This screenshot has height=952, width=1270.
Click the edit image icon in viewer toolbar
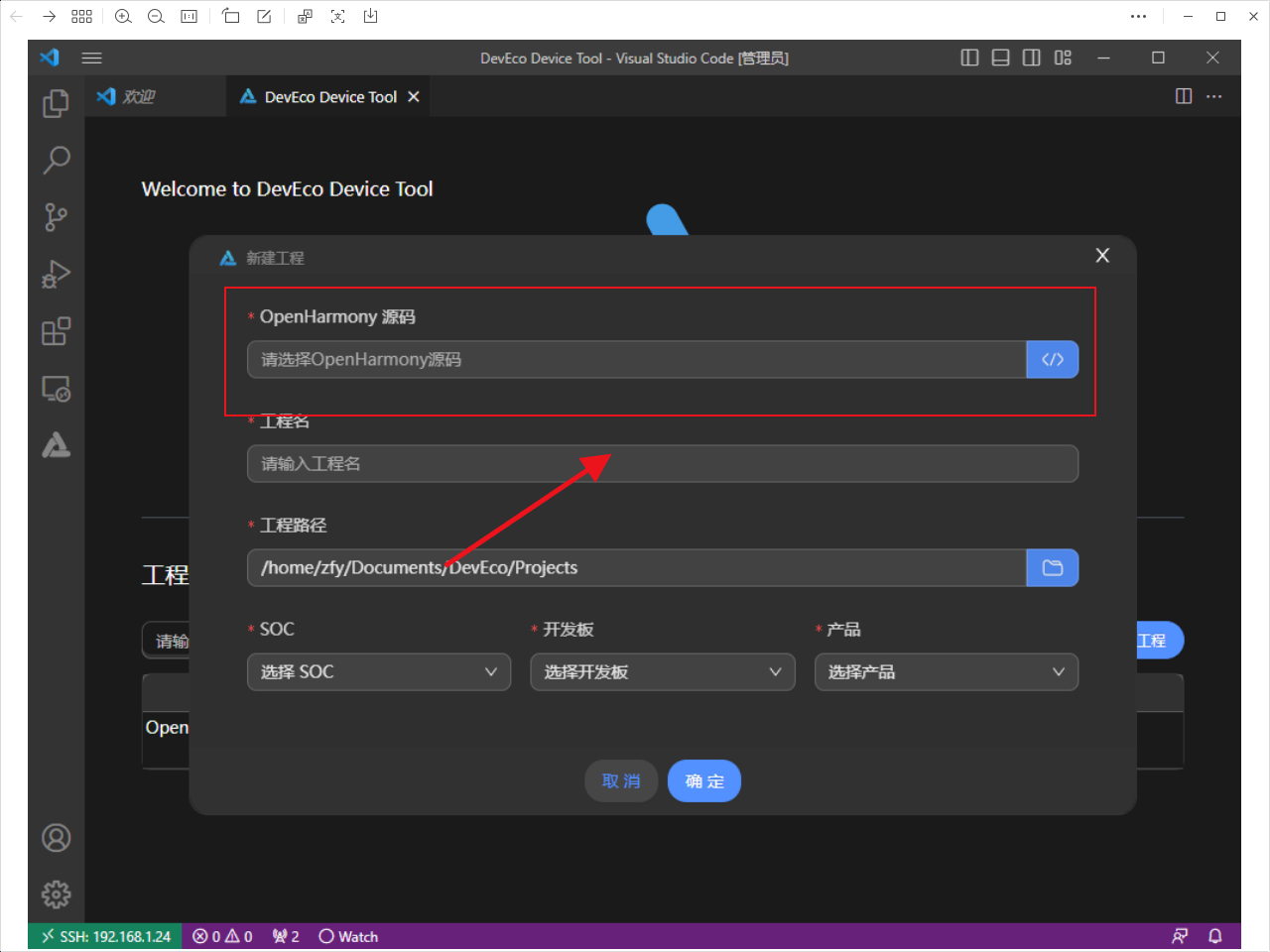(x=264, y=16)
